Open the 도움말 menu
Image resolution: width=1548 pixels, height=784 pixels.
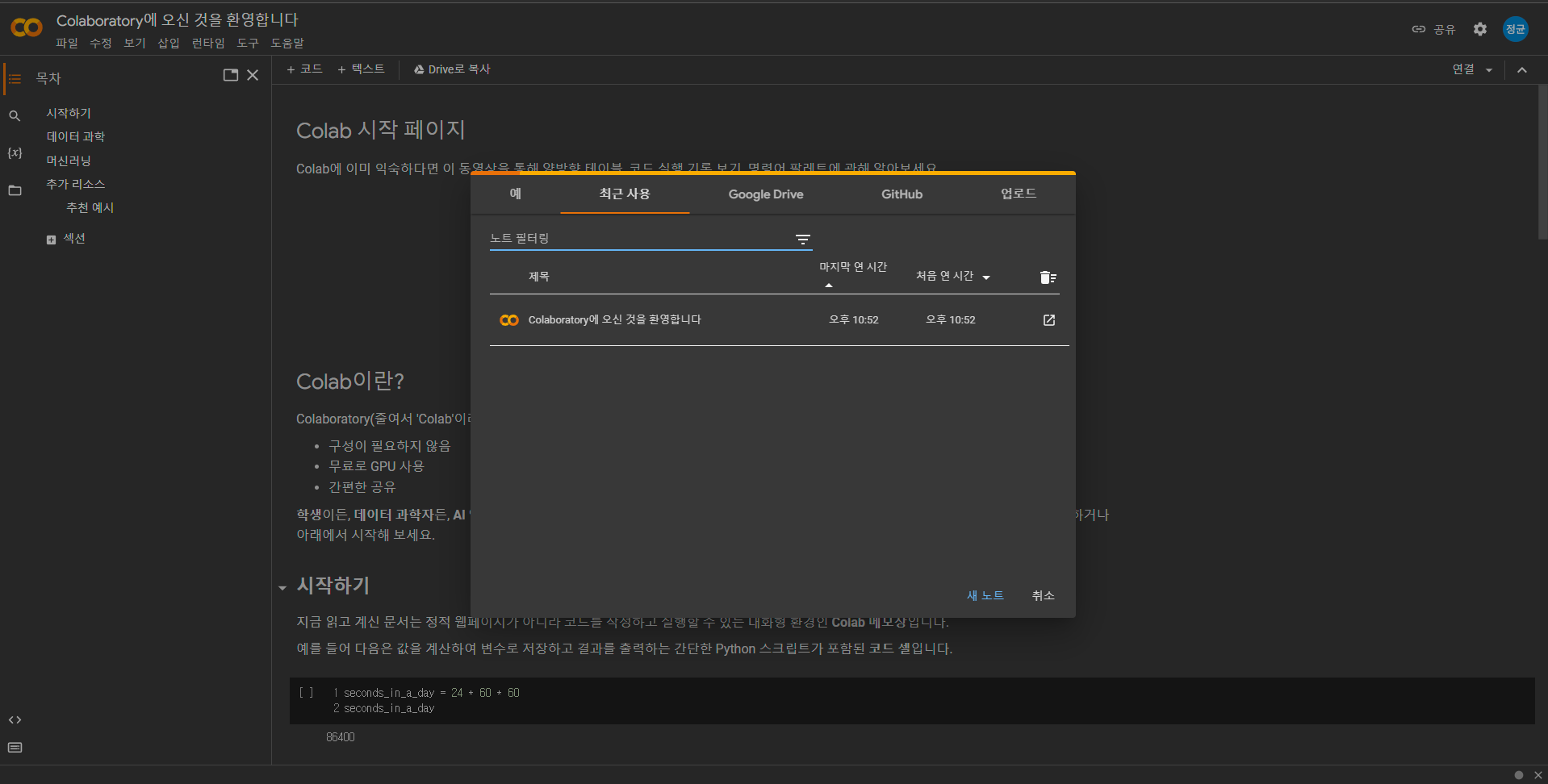tap(287, 44)
